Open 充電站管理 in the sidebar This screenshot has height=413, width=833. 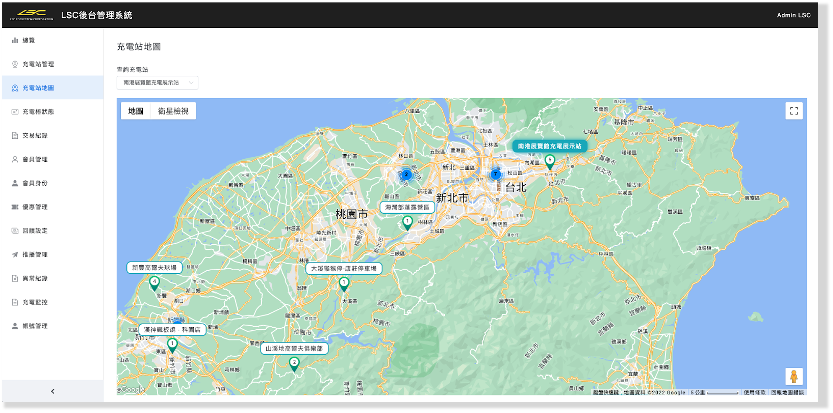pos(38,64)
